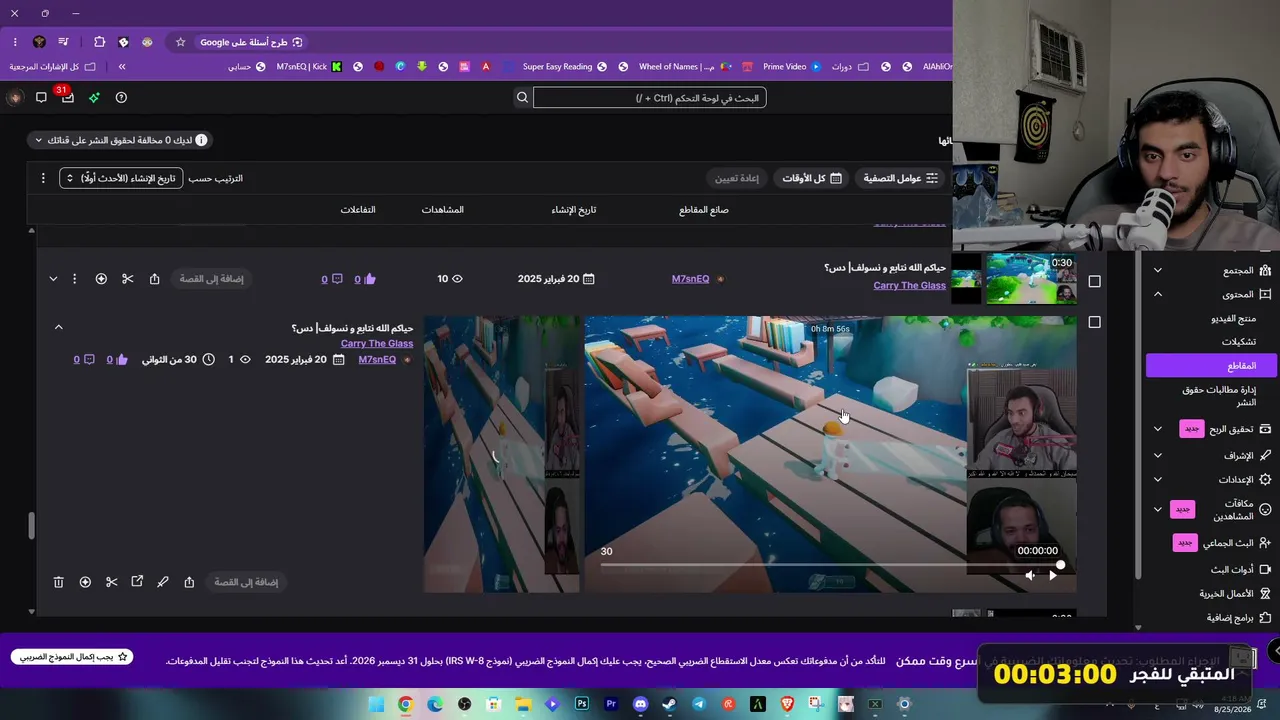
Task: Open the three-dot menu in the 10-views clip row
Action: (74, 279)
